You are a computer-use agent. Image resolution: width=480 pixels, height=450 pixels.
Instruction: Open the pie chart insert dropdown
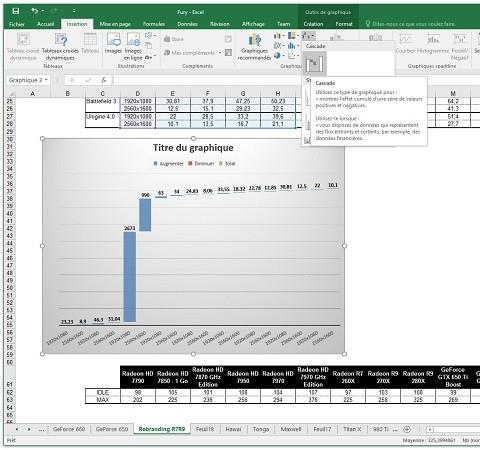(x=279, y=55)
